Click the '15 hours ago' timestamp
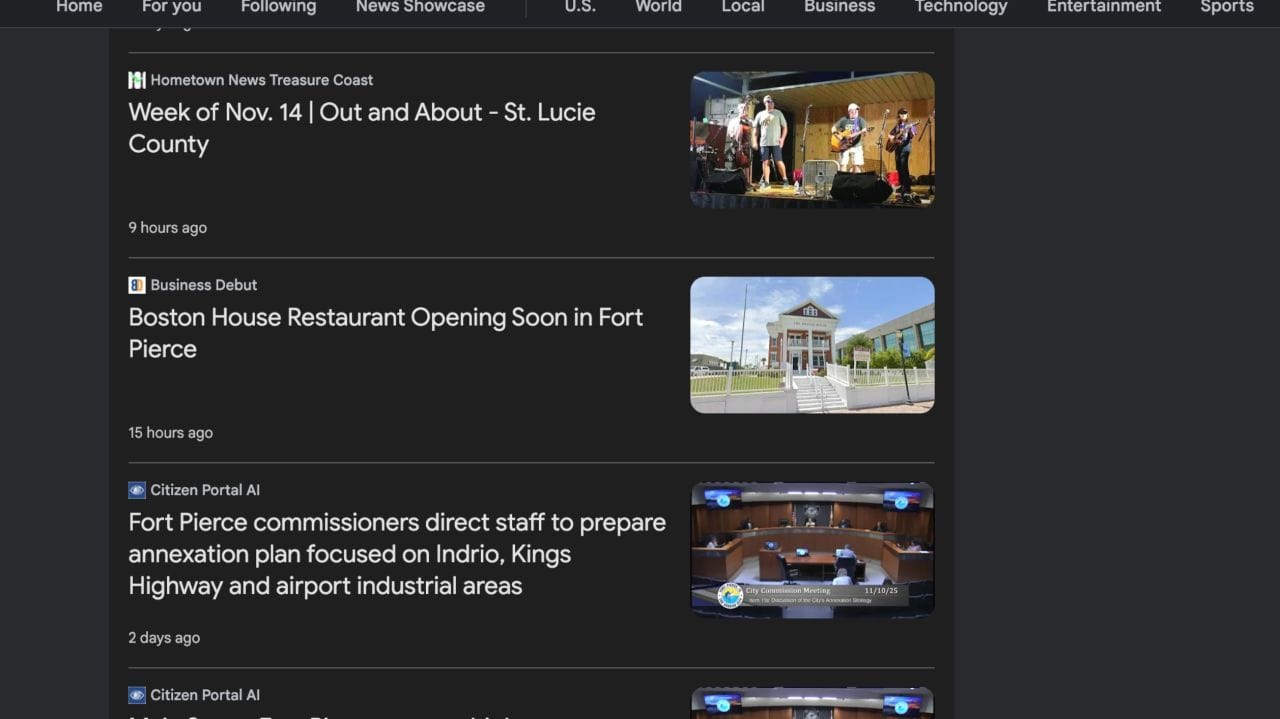 tap(171, 433)
